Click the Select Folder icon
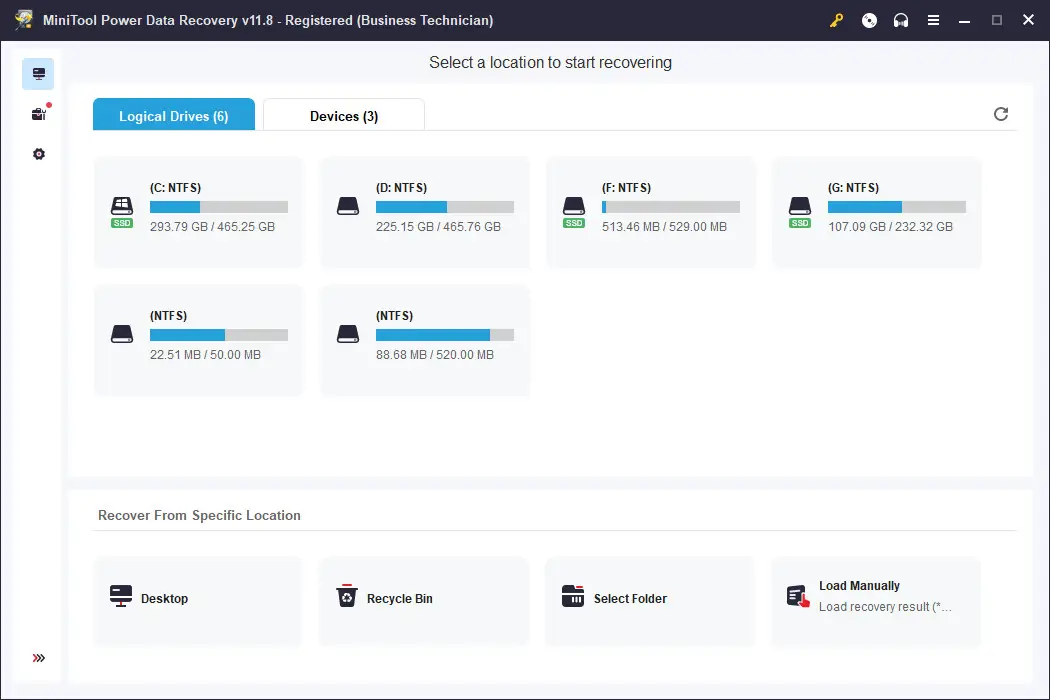 pyautogui.click(x=573, y=596)
